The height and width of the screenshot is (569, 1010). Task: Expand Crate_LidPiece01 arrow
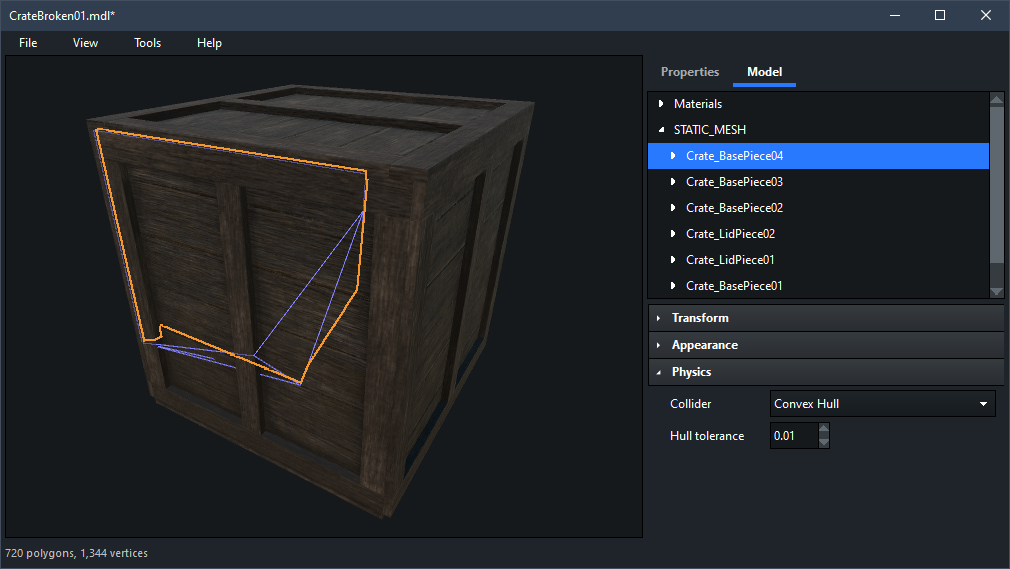[673, 260]
